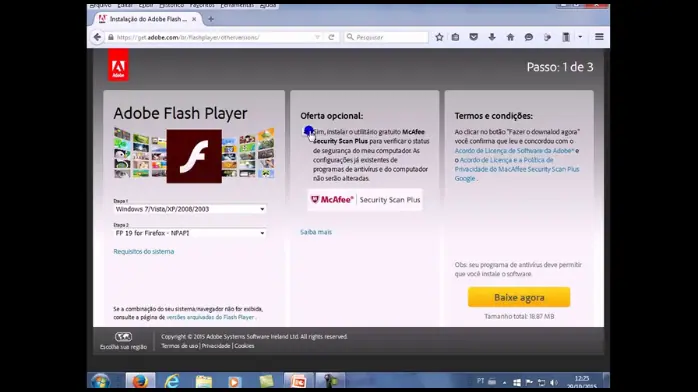Show hidden tray icons arrow
Screen dimensions: 698x392
click(x=504, y=382)
